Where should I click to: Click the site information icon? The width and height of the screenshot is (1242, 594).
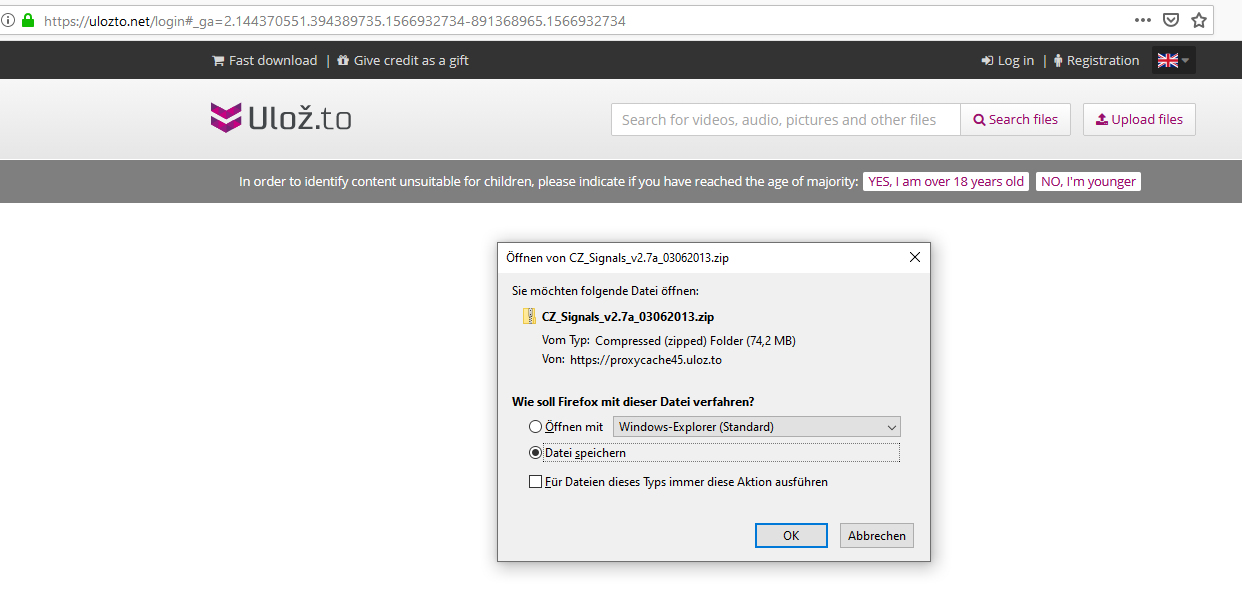pyautogui.click(x=8, y=20)
